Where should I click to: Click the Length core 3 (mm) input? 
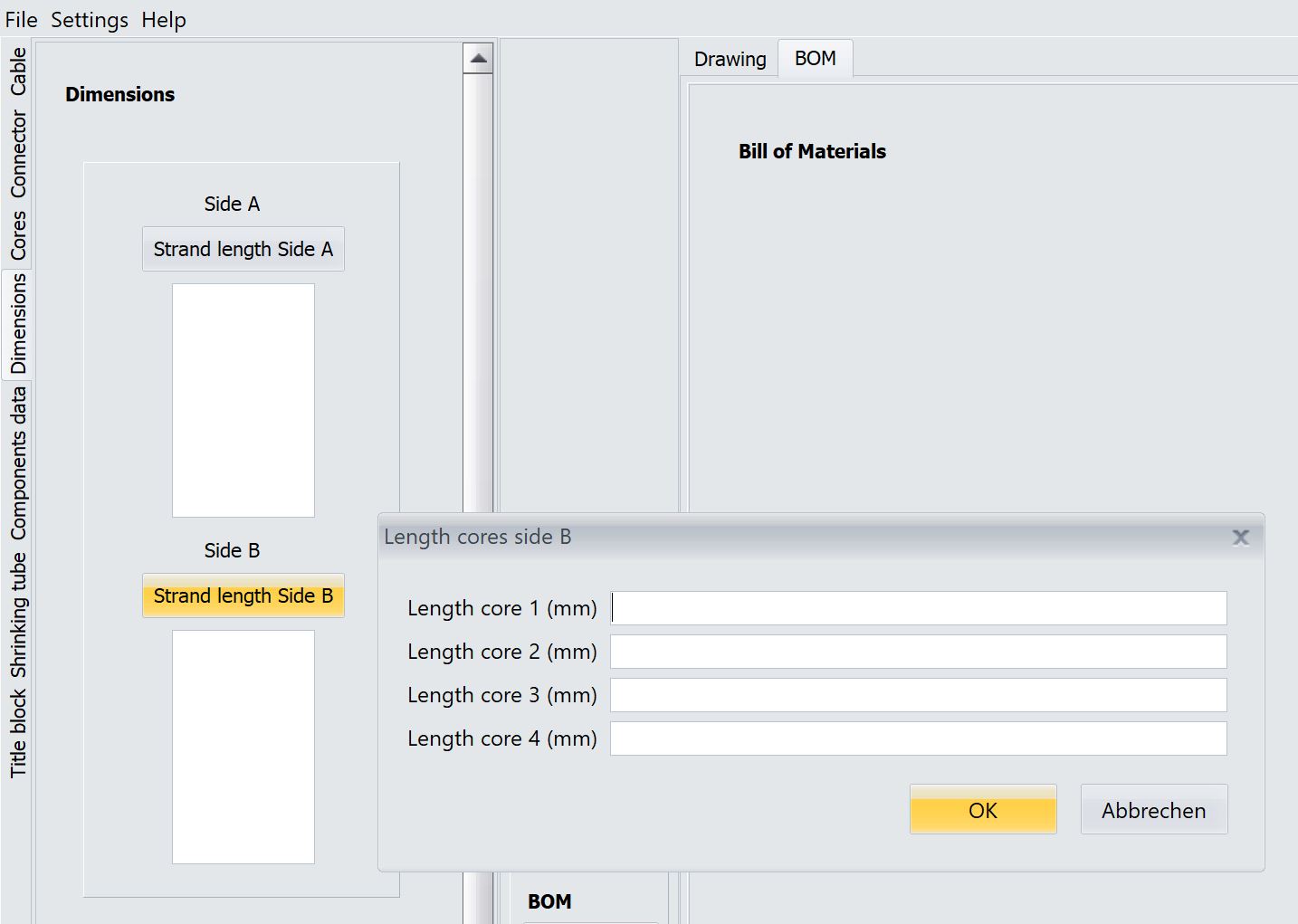pos(918,695)
